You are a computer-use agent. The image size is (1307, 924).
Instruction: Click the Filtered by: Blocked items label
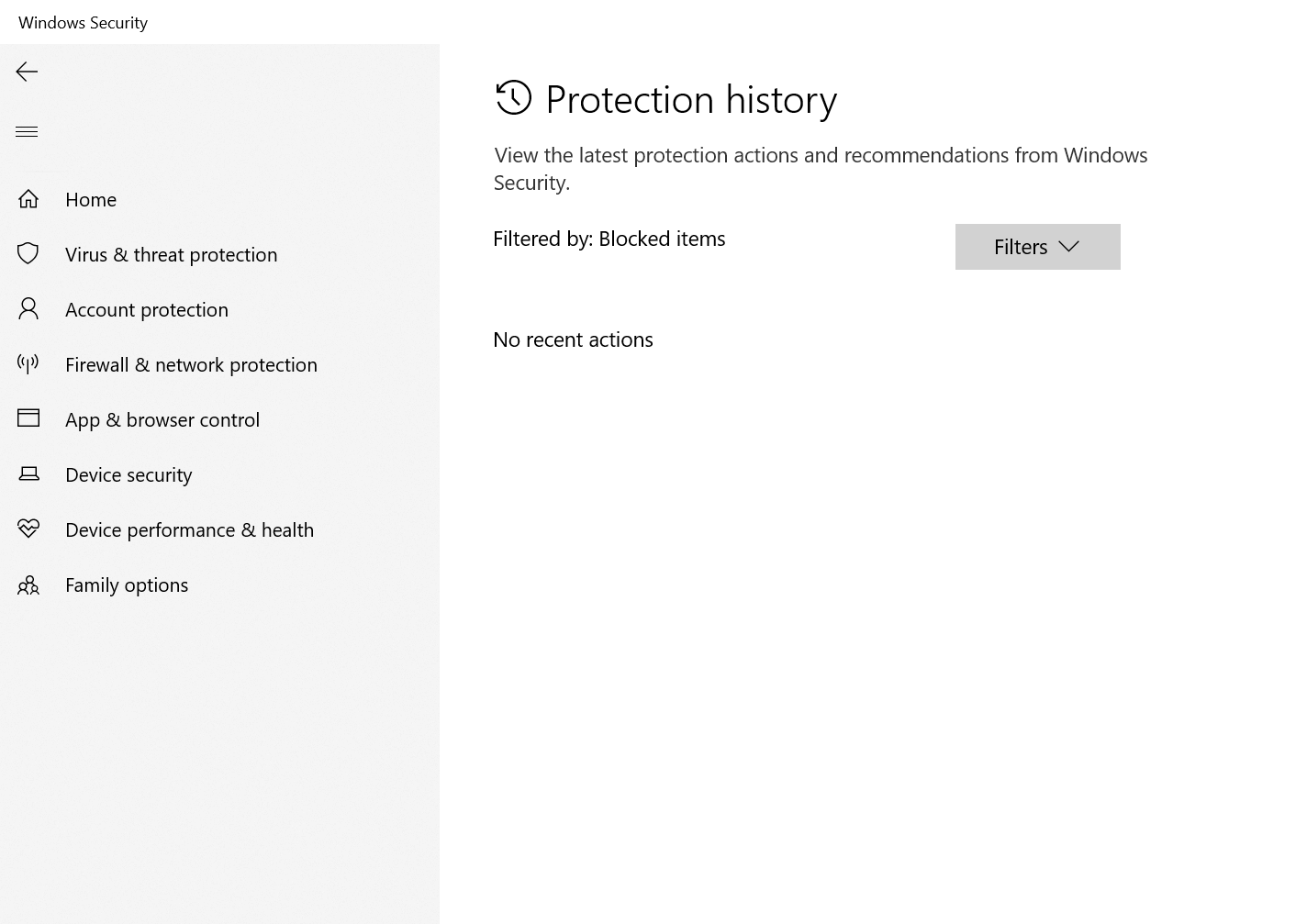coord(609,239)
